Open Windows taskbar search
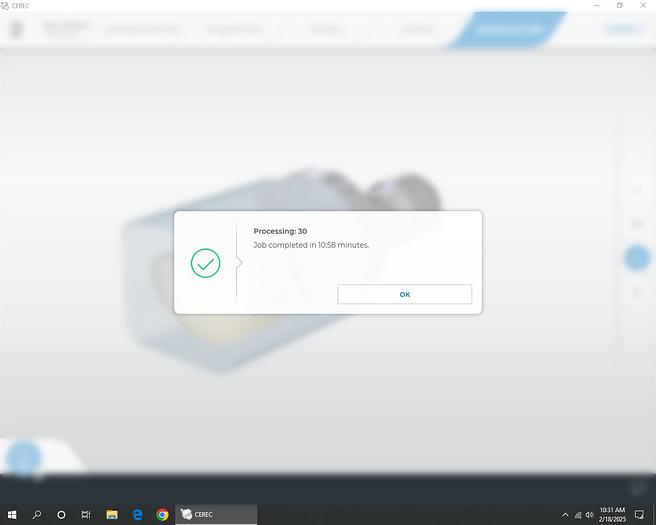The width and height of the screenshot is (656, 525). click(37, 514)
